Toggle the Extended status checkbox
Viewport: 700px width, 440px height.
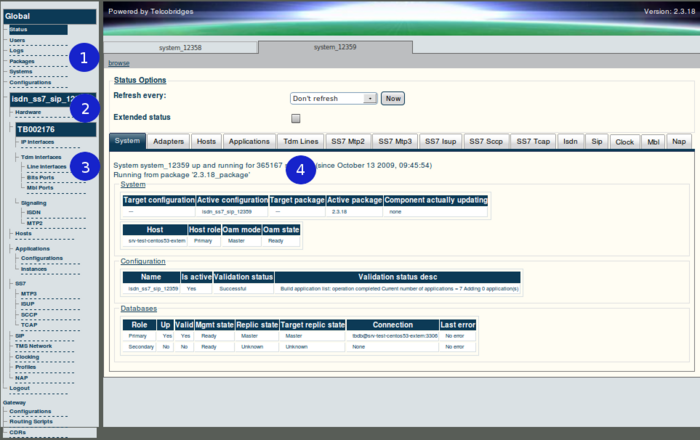pyautogui.click(x=296, y=118)
